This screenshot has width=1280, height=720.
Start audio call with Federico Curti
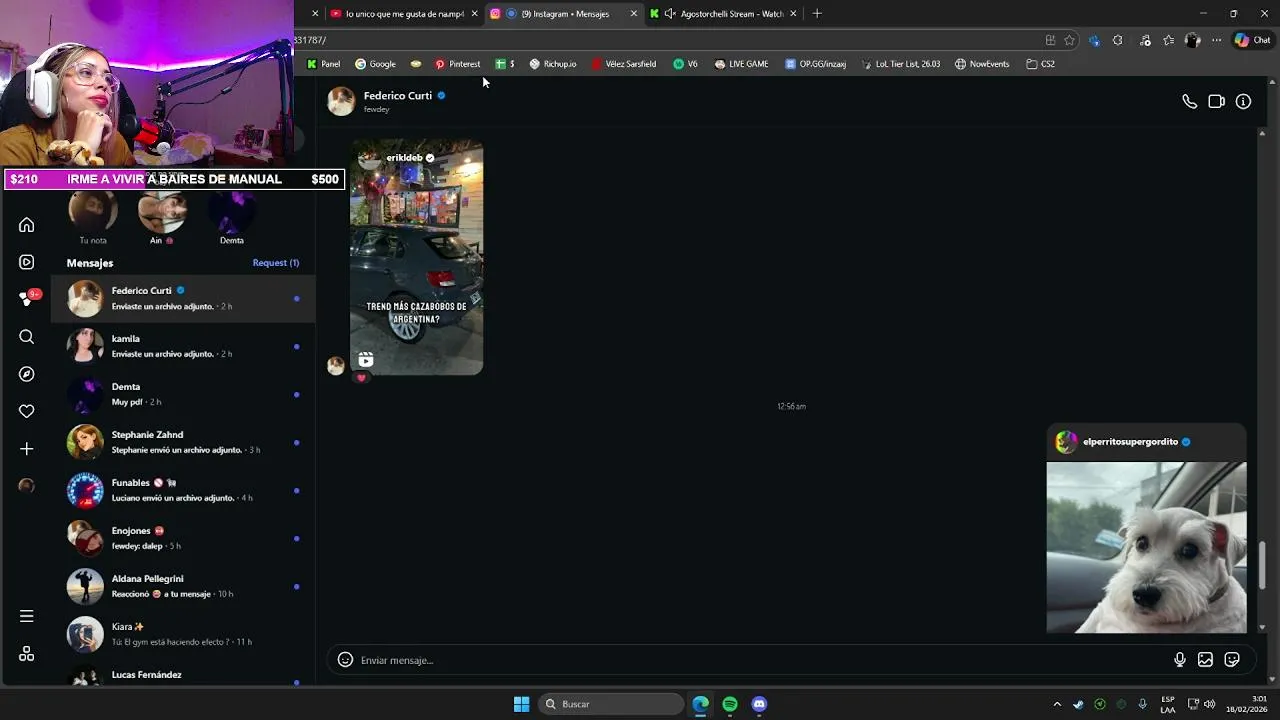[1189, 101]
